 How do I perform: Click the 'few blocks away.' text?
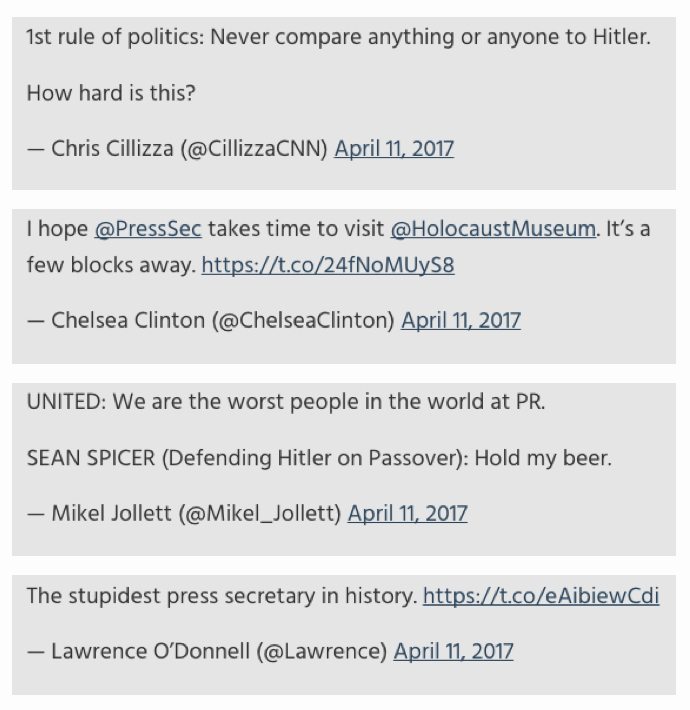[x=111, y=265]
